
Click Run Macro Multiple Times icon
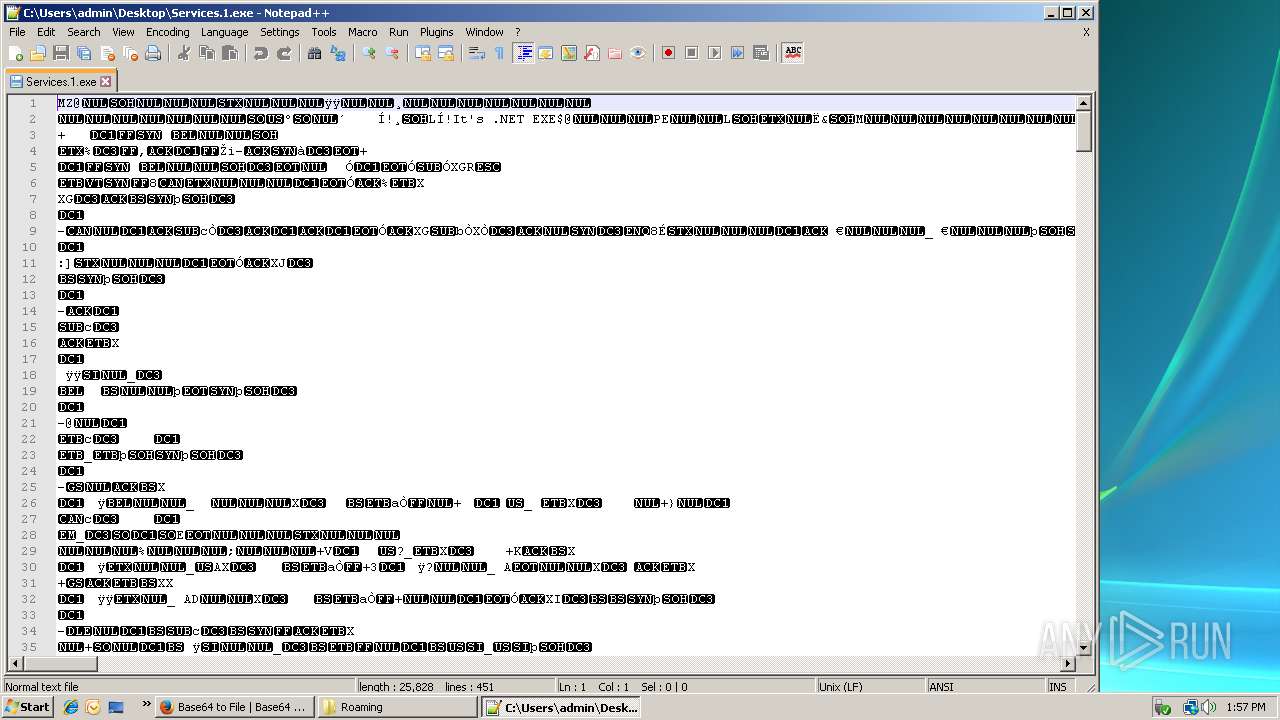coord(738,53)
